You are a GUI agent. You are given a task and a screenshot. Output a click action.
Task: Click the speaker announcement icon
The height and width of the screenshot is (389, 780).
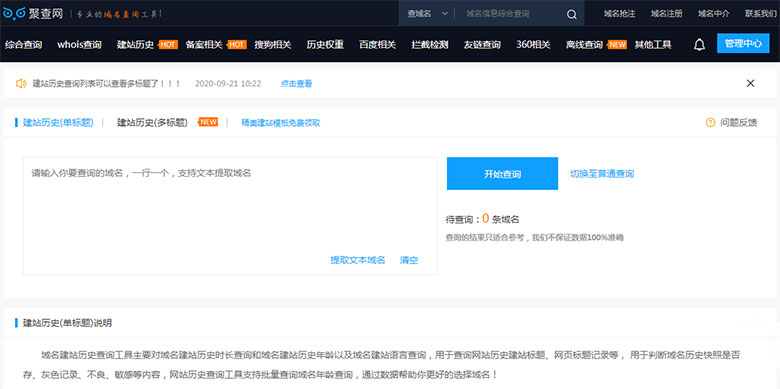[x=21, y=84]
